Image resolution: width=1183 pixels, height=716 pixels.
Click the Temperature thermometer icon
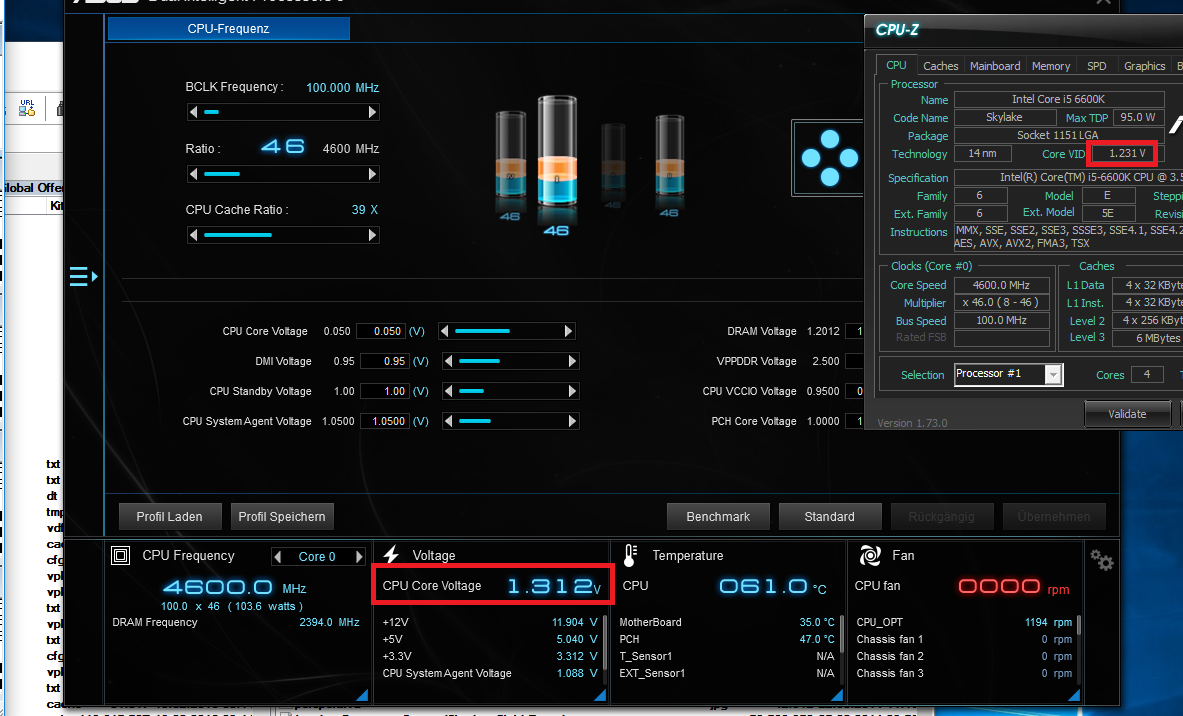coord(631,555)
